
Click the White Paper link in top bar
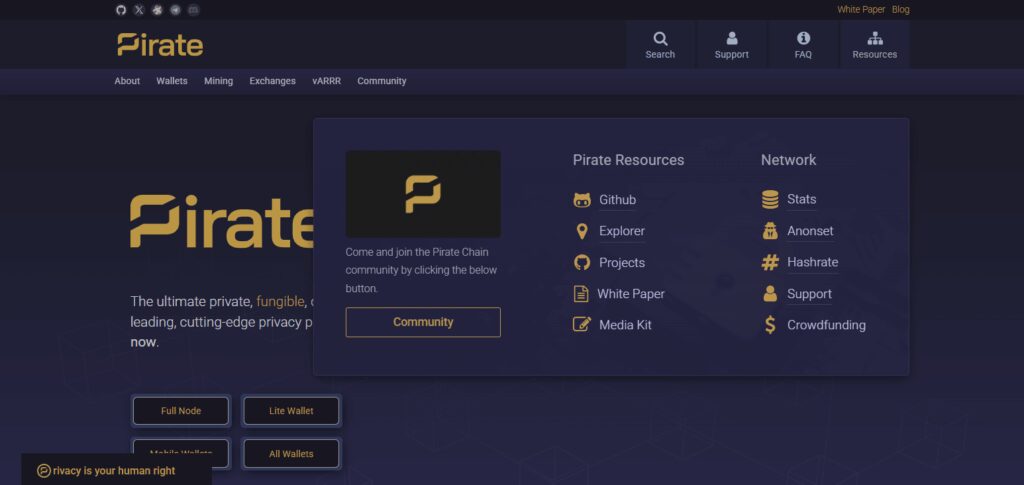tap(861, 10)
